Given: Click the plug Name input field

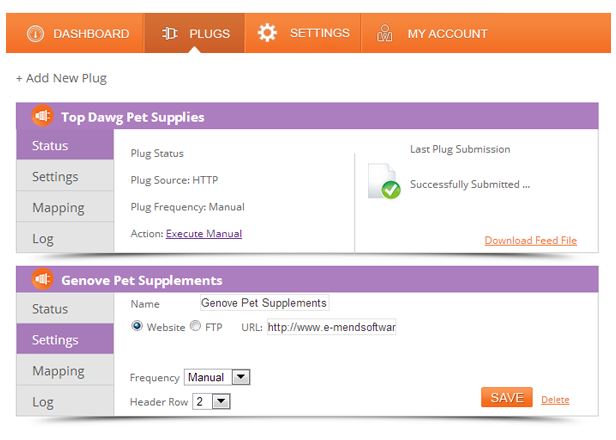Looking at the screenshot, I should pos(264,303).
